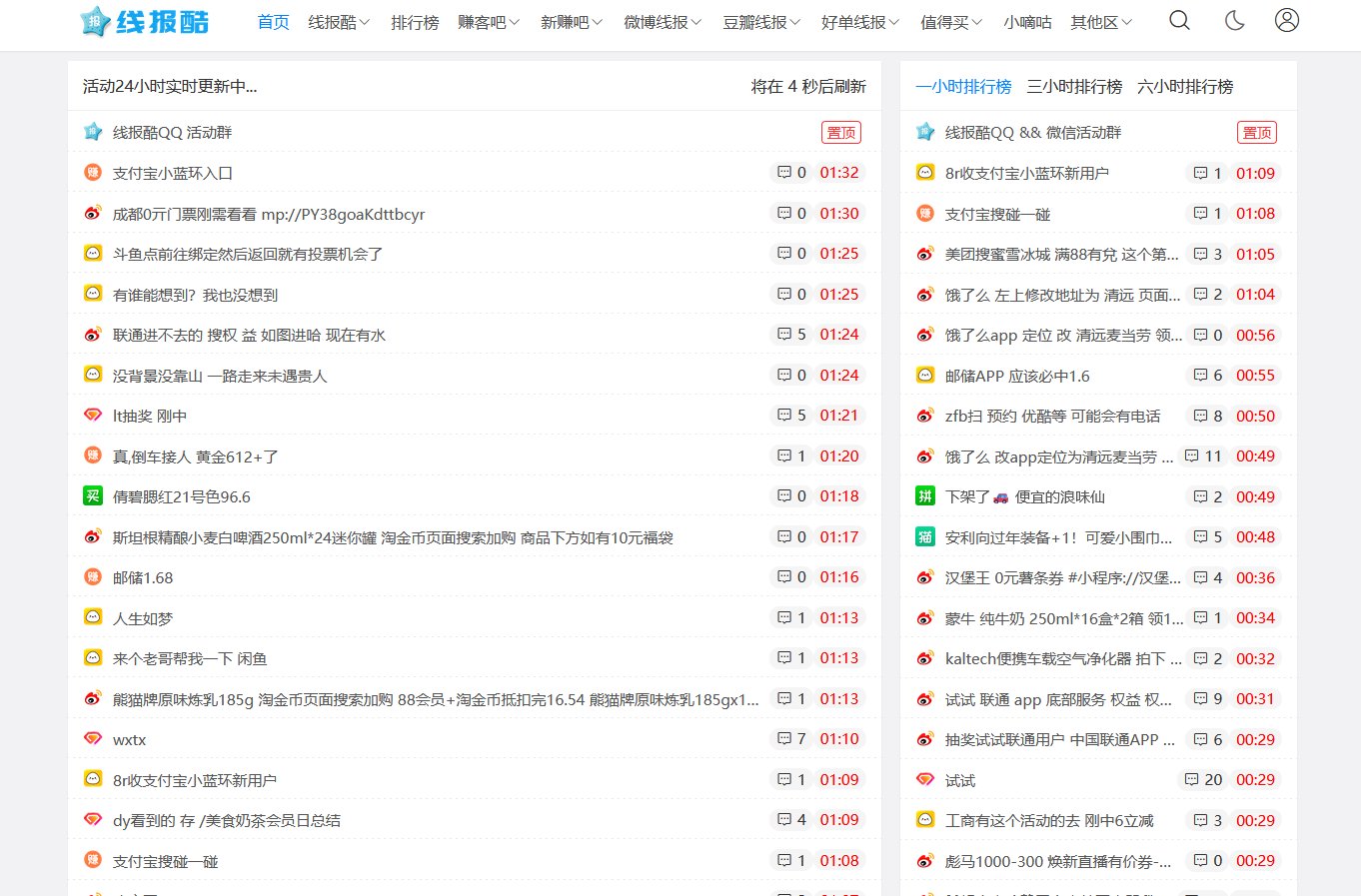Open post 支付宝小蓝环入口
The image size is (1361, 896).
pyautogui.click(x=173, y=173)
